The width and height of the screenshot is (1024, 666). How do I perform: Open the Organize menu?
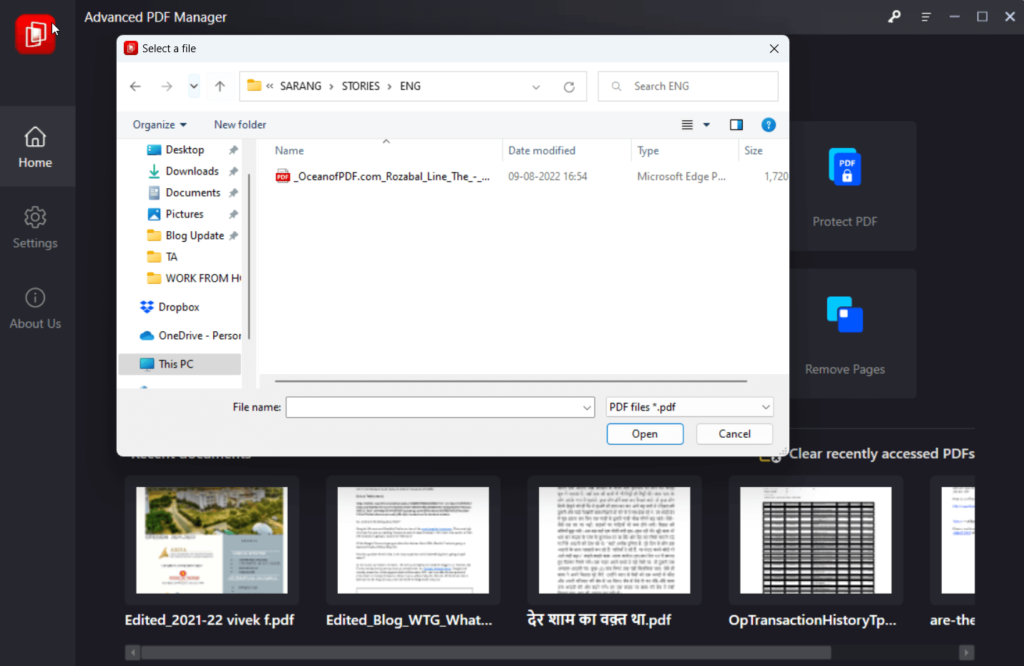pyautogui.click(x=159, y=125)
